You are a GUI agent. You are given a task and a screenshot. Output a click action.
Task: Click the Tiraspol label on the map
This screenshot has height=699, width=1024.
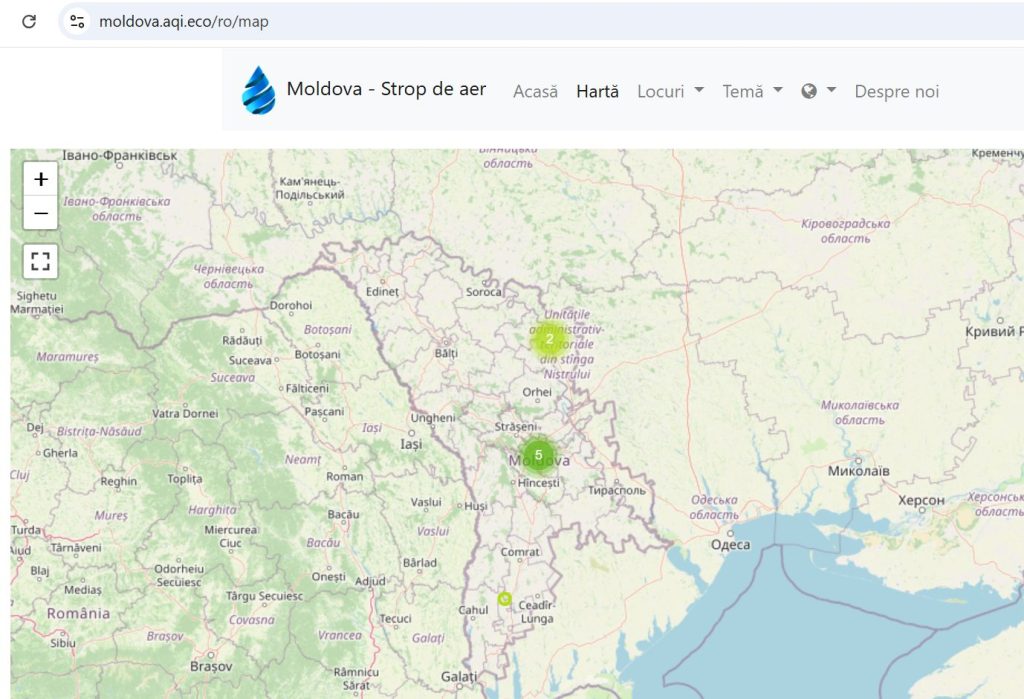click(x=619, y=488)
